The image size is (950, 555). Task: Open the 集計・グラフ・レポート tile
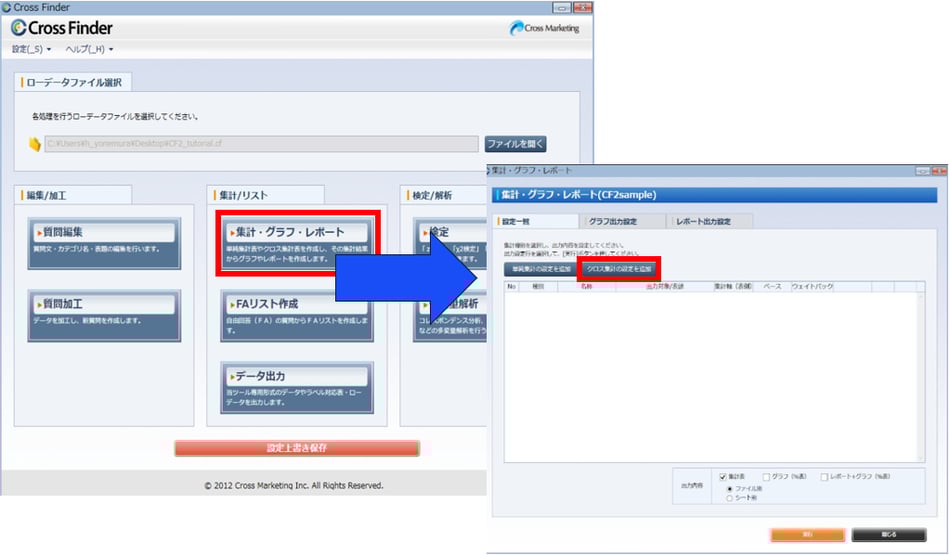click(296, 241)
